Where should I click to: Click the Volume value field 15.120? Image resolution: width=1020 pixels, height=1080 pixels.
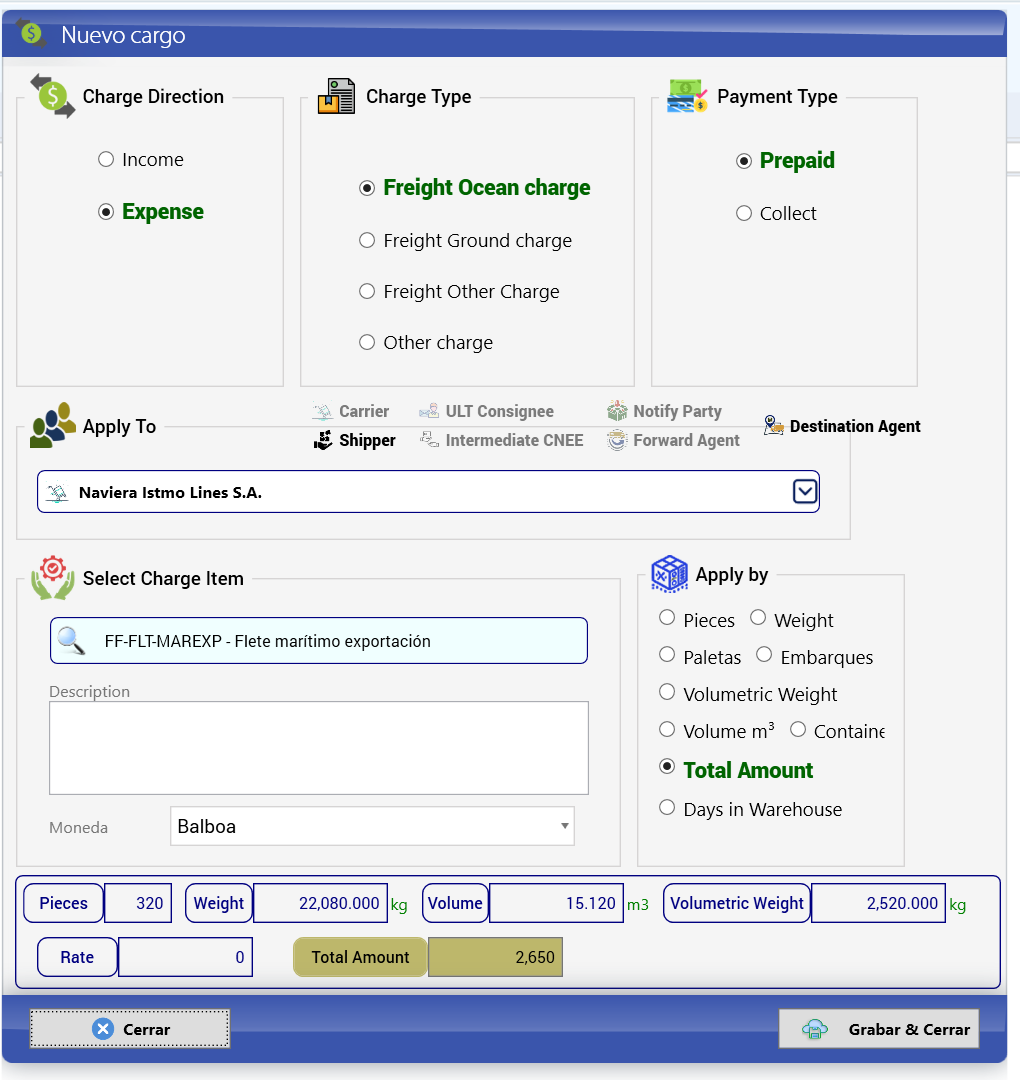(556, 903)
